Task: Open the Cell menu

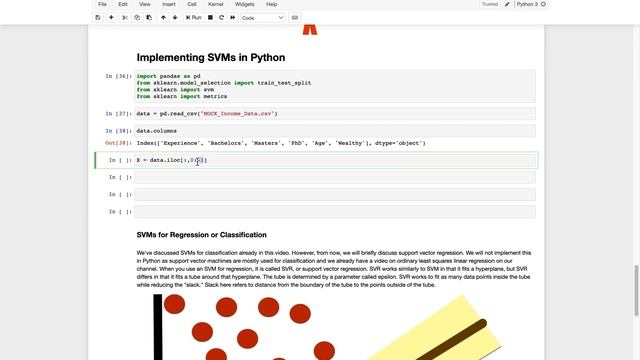Action: (192, 4)
